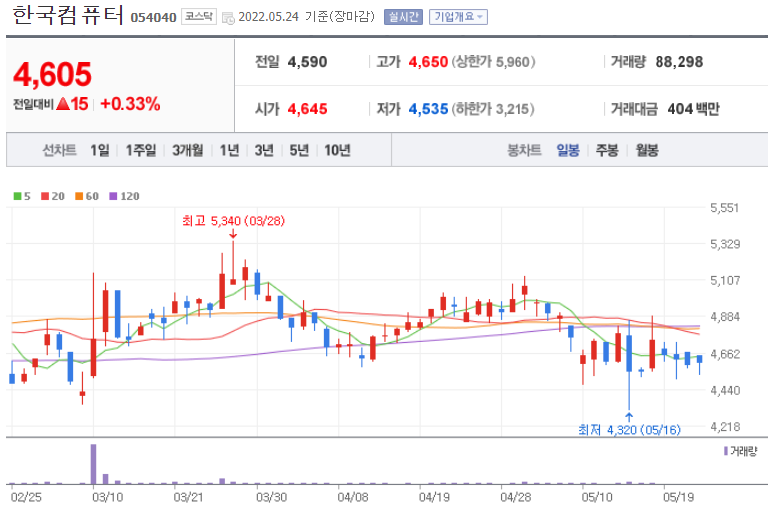Click the purple 120-day moving average swatch

(113, 196)
